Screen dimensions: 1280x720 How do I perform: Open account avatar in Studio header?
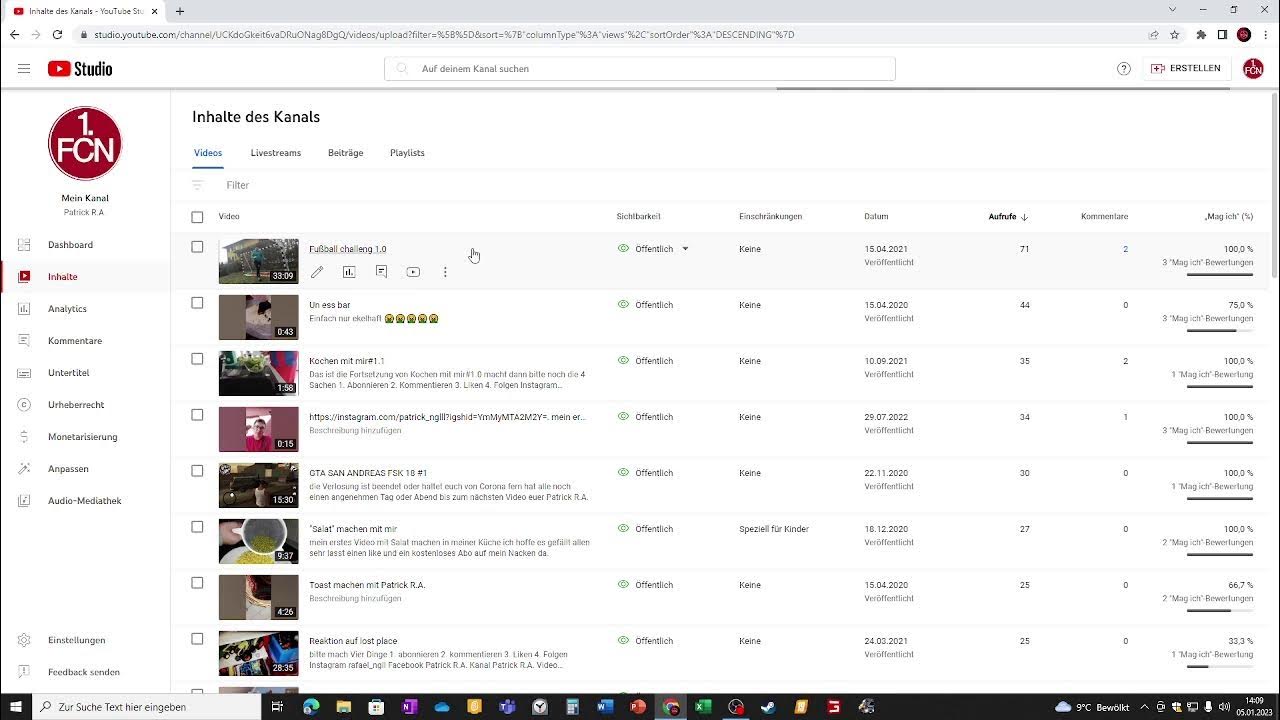[1253, 69]
